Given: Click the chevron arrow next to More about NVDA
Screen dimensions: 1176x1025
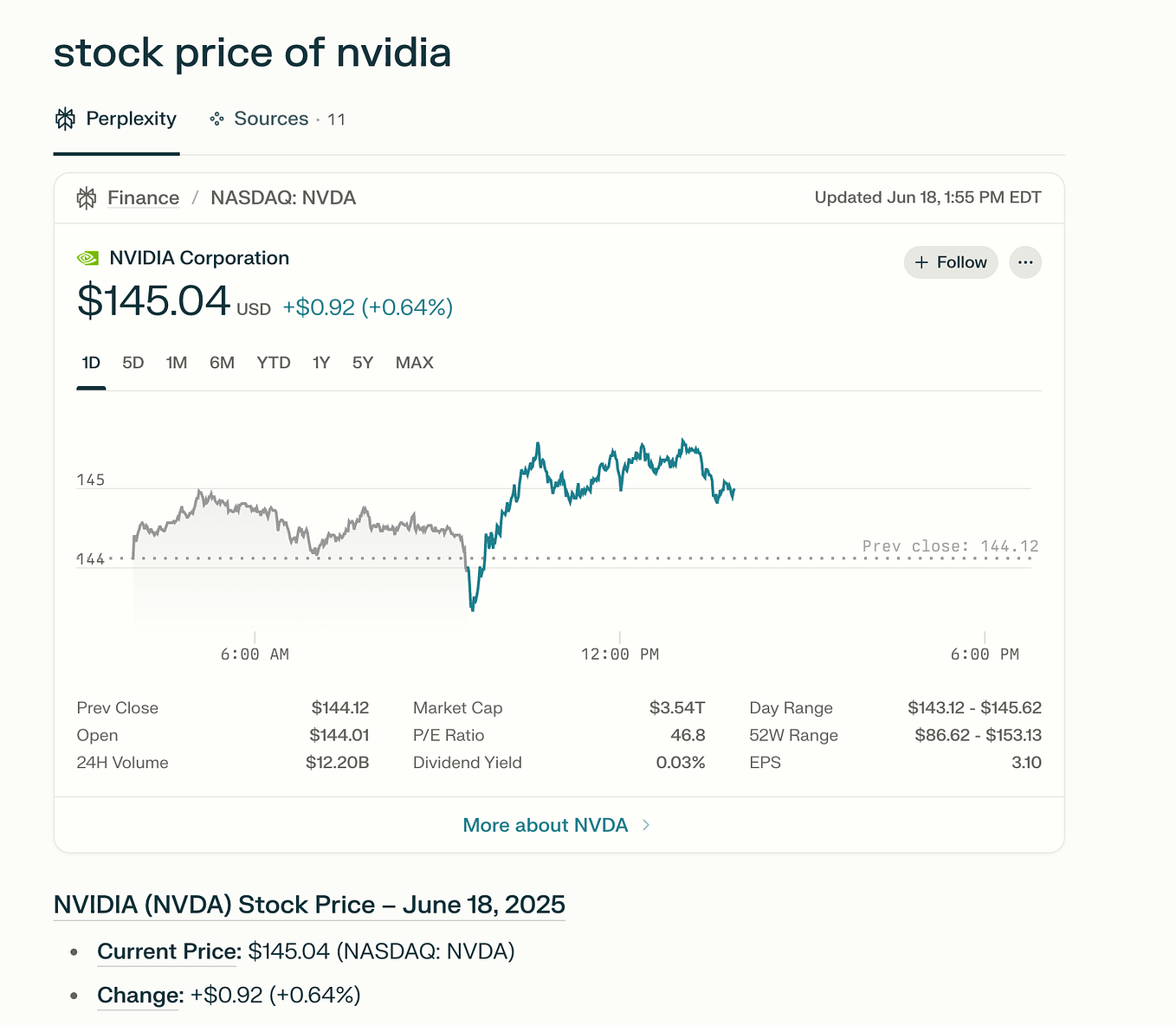Looking at the screenshot, I should pos(645,825).
